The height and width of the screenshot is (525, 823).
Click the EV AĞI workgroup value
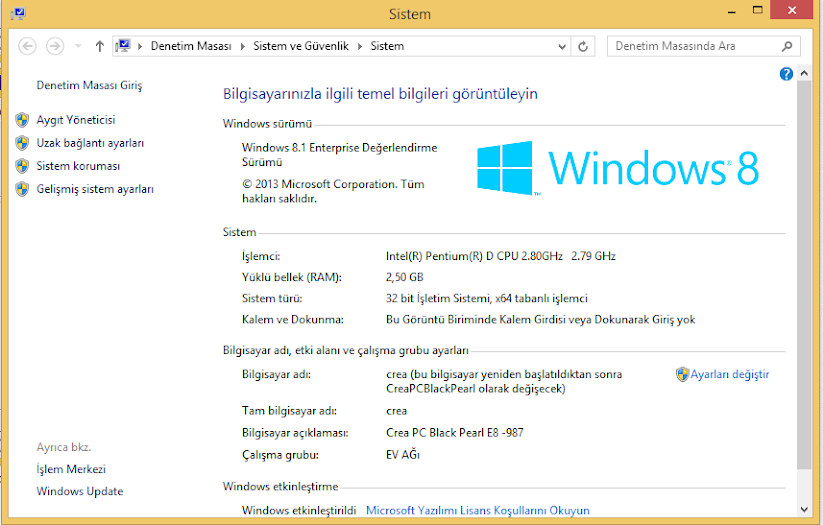(x=403, y=455)
